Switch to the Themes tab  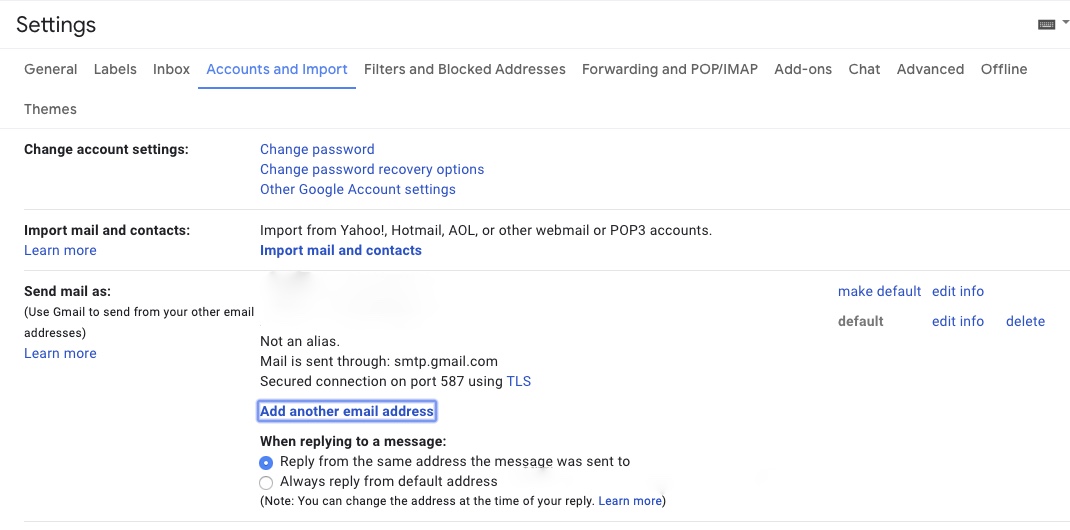[x=50, y=109]
